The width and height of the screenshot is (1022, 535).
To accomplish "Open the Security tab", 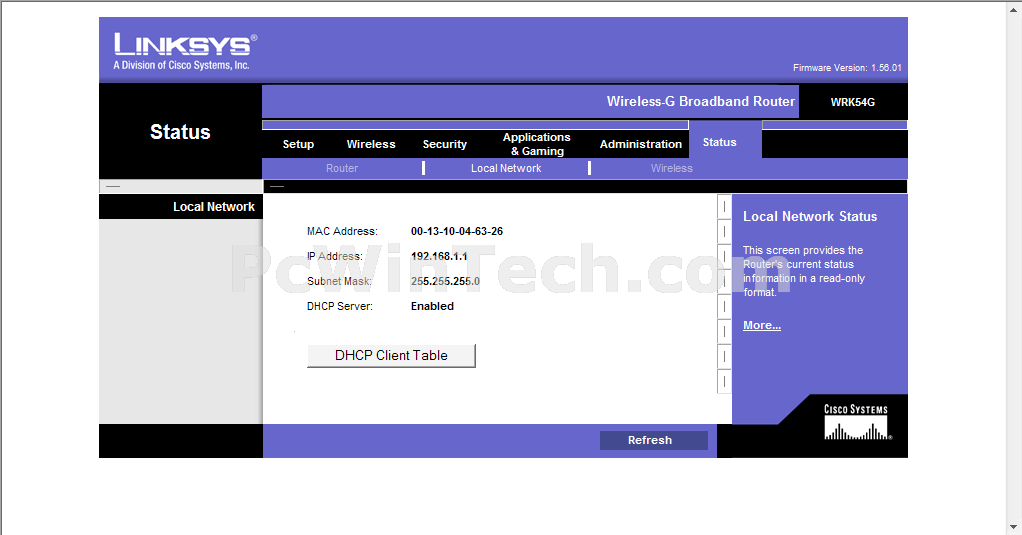I will [x=445, y=144].
